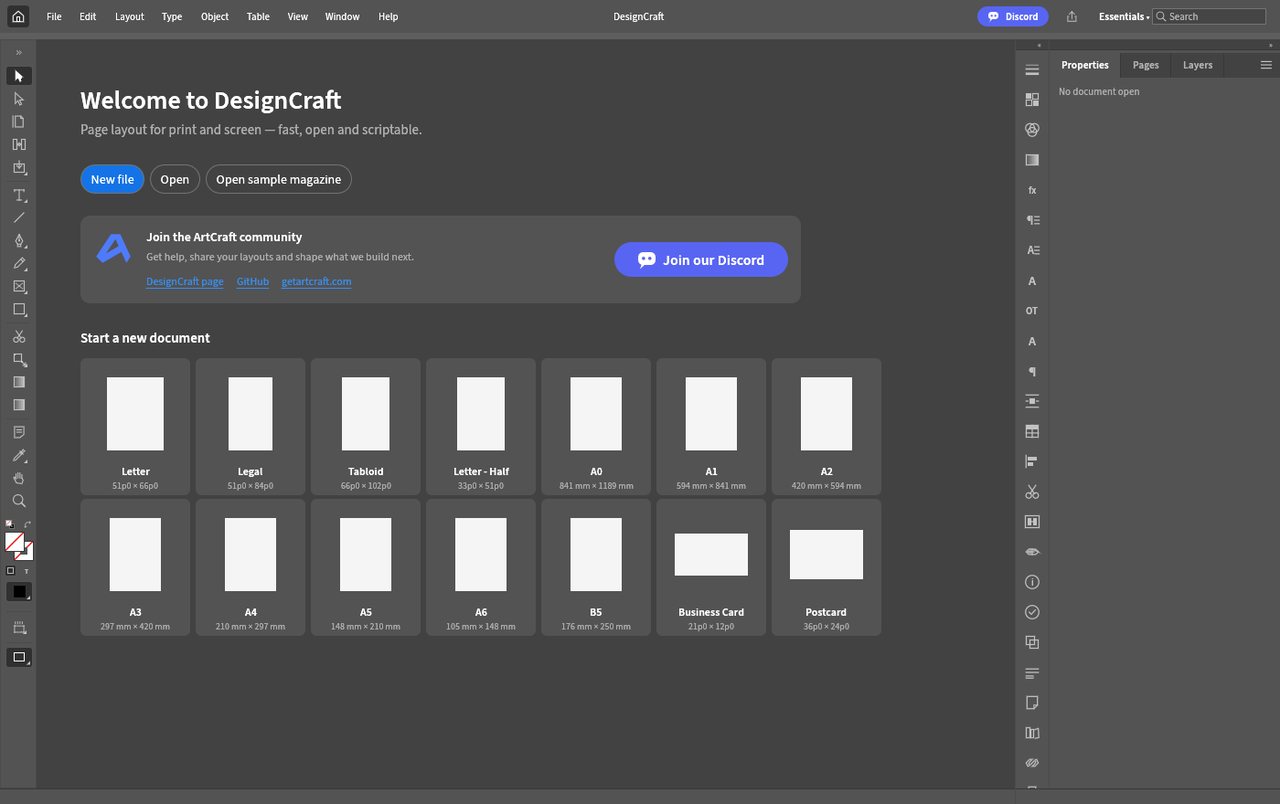Image resolution: width=1280 pixels, height=804 pixels.
Task: Click the Home icon in the menu bar
Action: coord(18,16)
